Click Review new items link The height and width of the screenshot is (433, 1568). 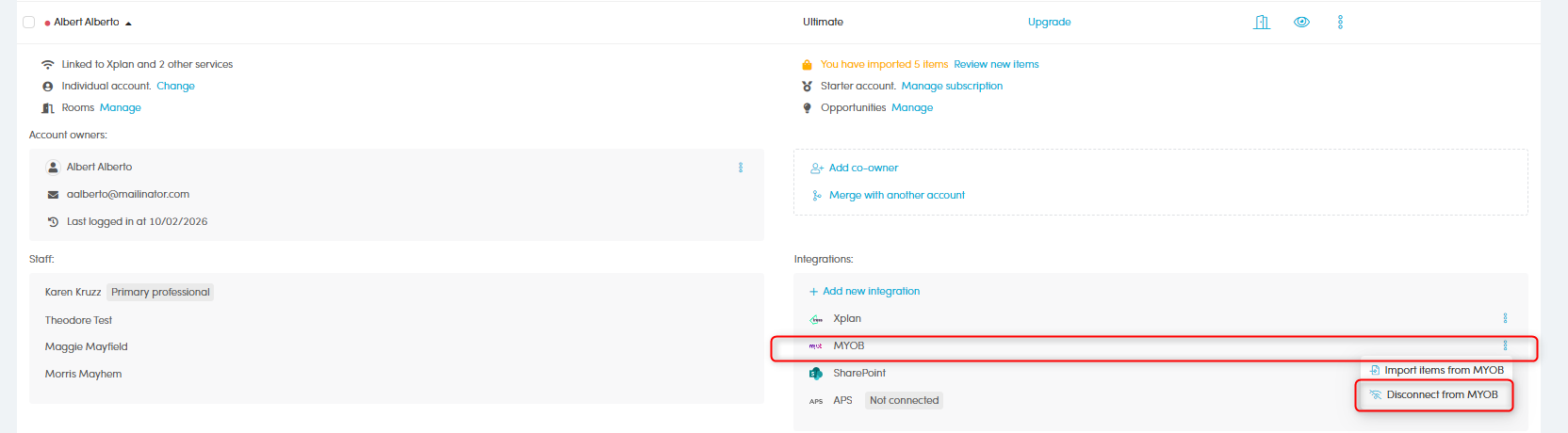pos(996,64)
